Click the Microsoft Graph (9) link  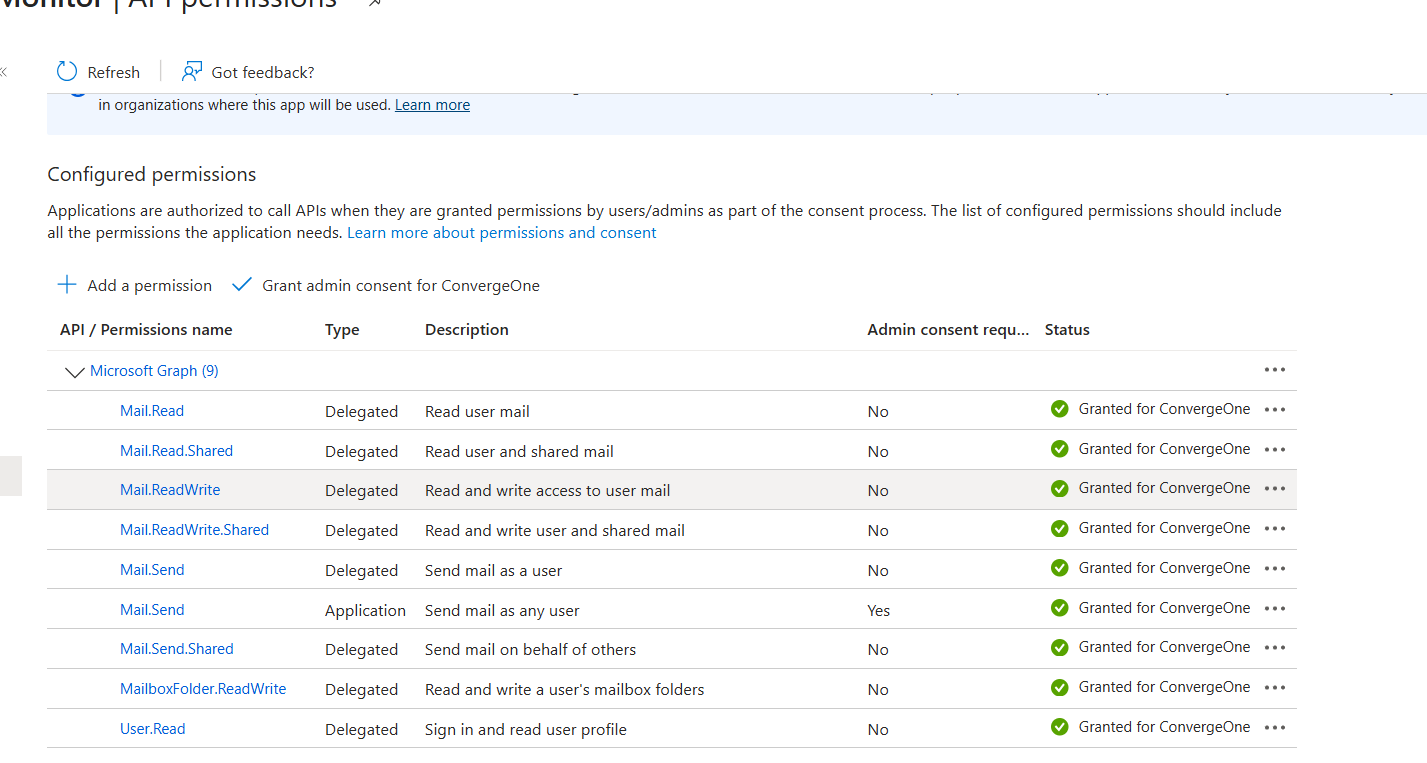154,371
